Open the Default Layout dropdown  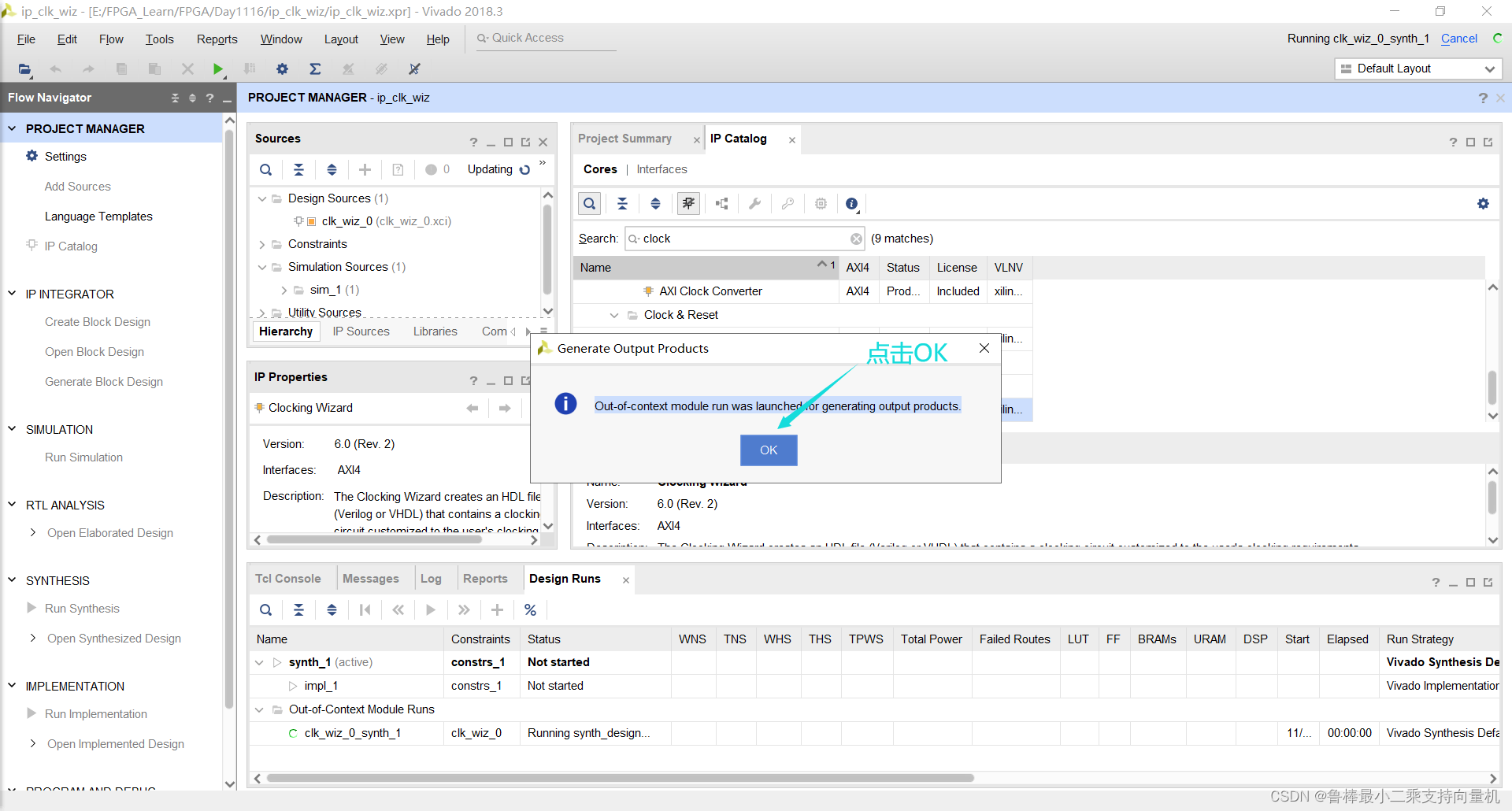coord(1418,69)
